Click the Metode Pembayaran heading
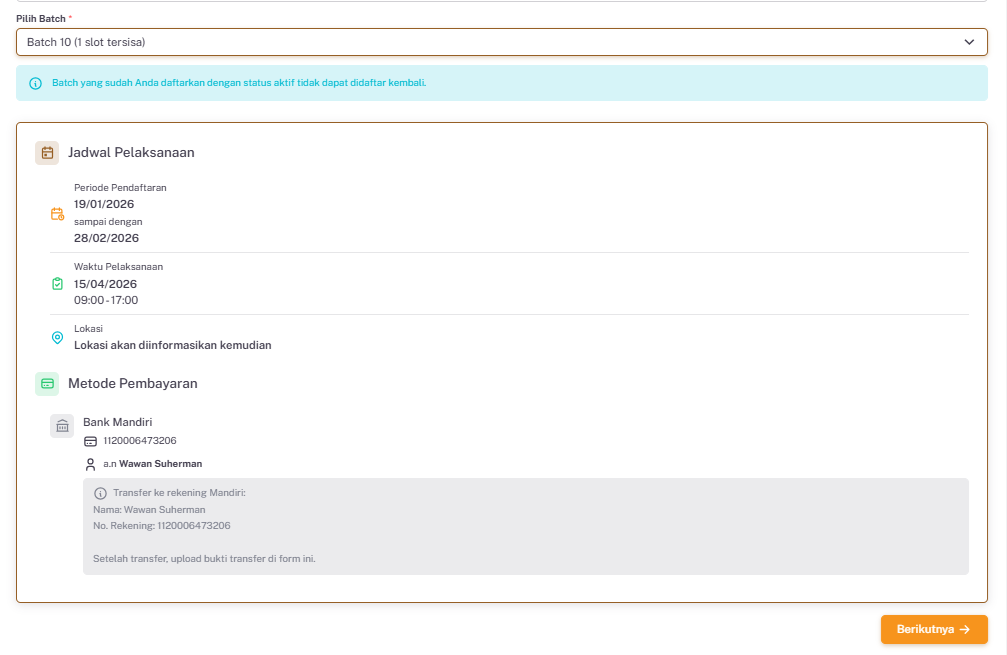 [132, 383]
